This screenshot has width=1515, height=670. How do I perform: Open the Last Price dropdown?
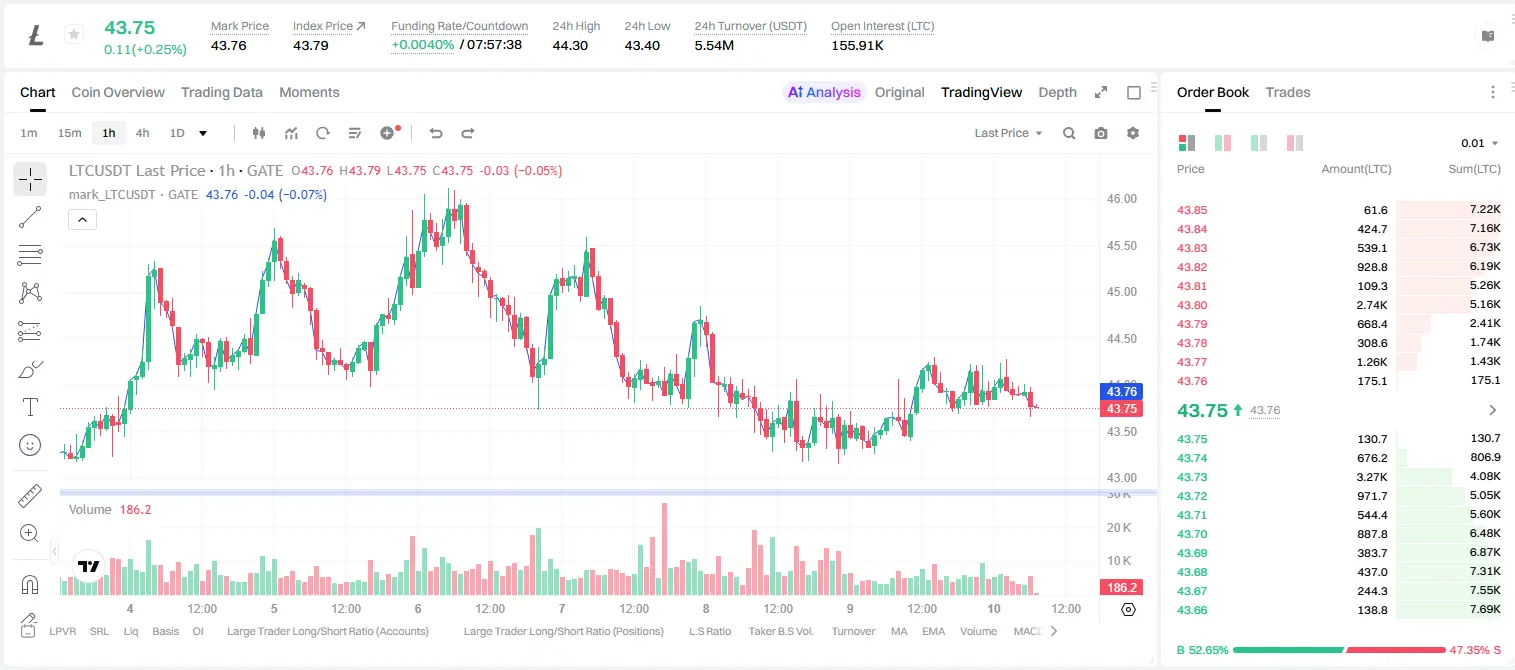click(x=1008, y=133)
